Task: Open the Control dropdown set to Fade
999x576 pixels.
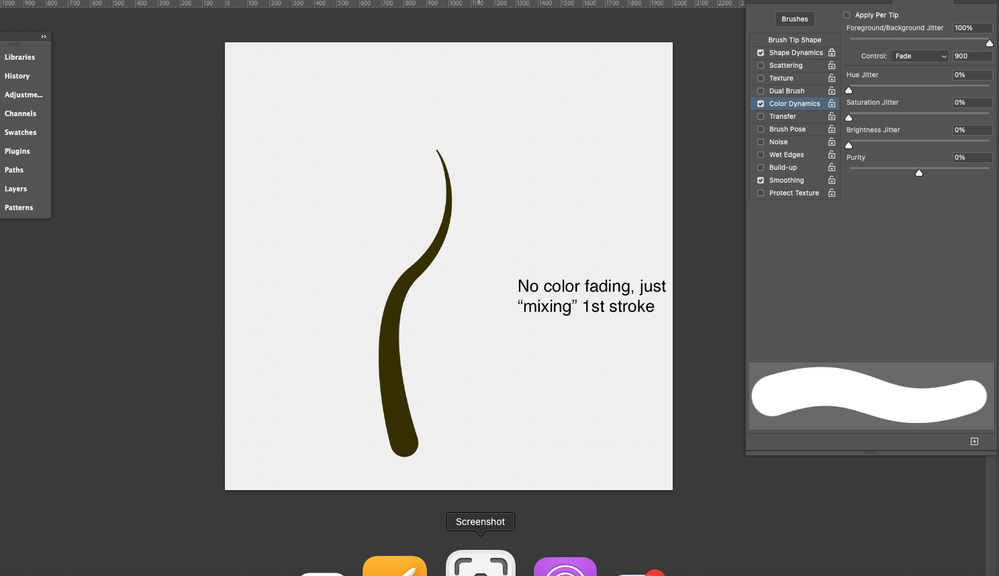Action: (919, 56)
